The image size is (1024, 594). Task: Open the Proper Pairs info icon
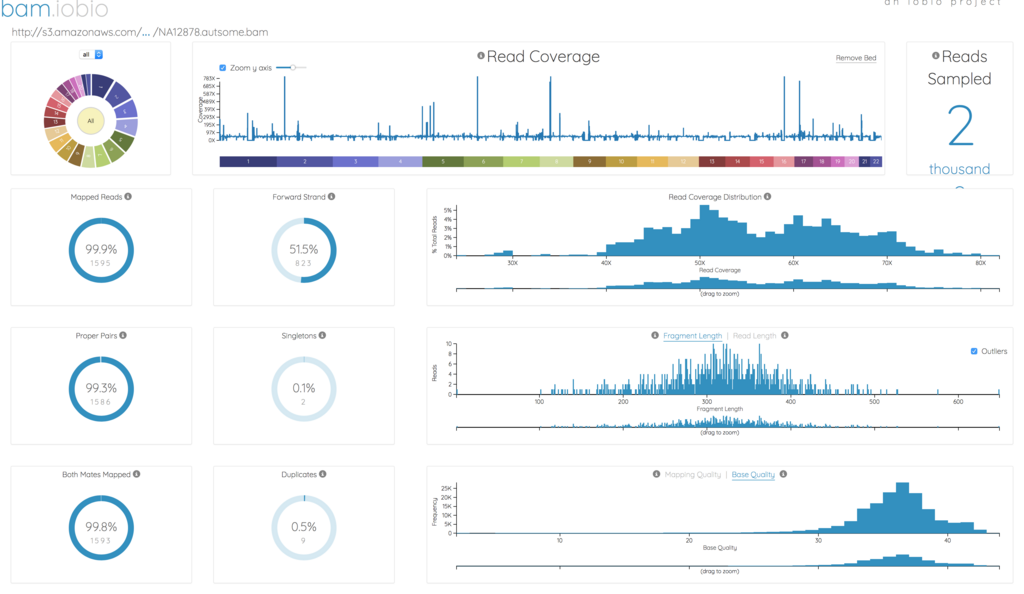(123, 336)
